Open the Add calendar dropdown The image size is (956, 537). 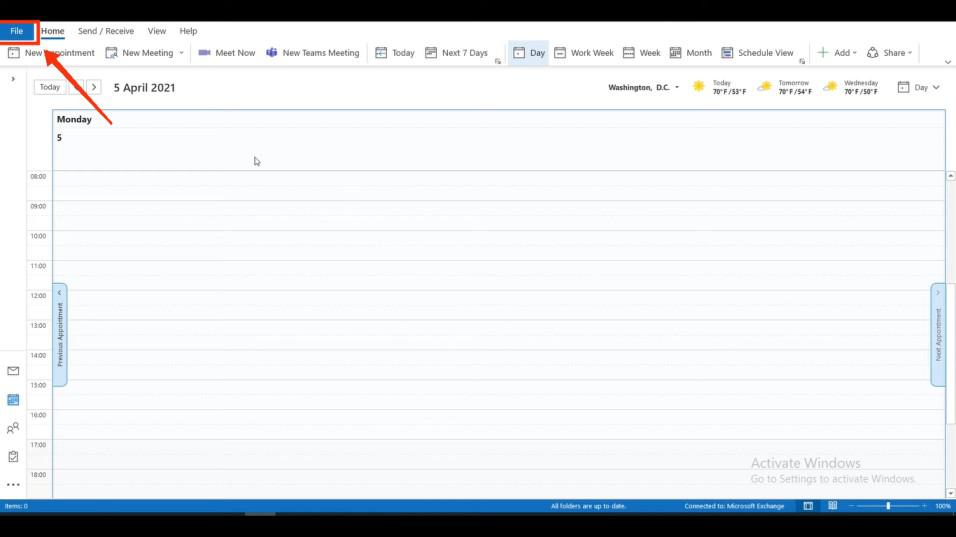pos(837,53)
